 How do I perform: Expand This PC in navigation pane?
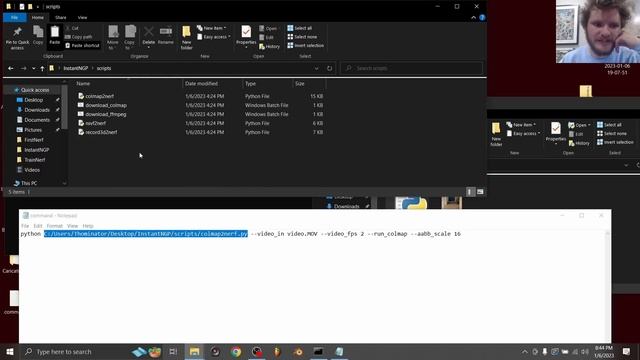pos(29,183)
